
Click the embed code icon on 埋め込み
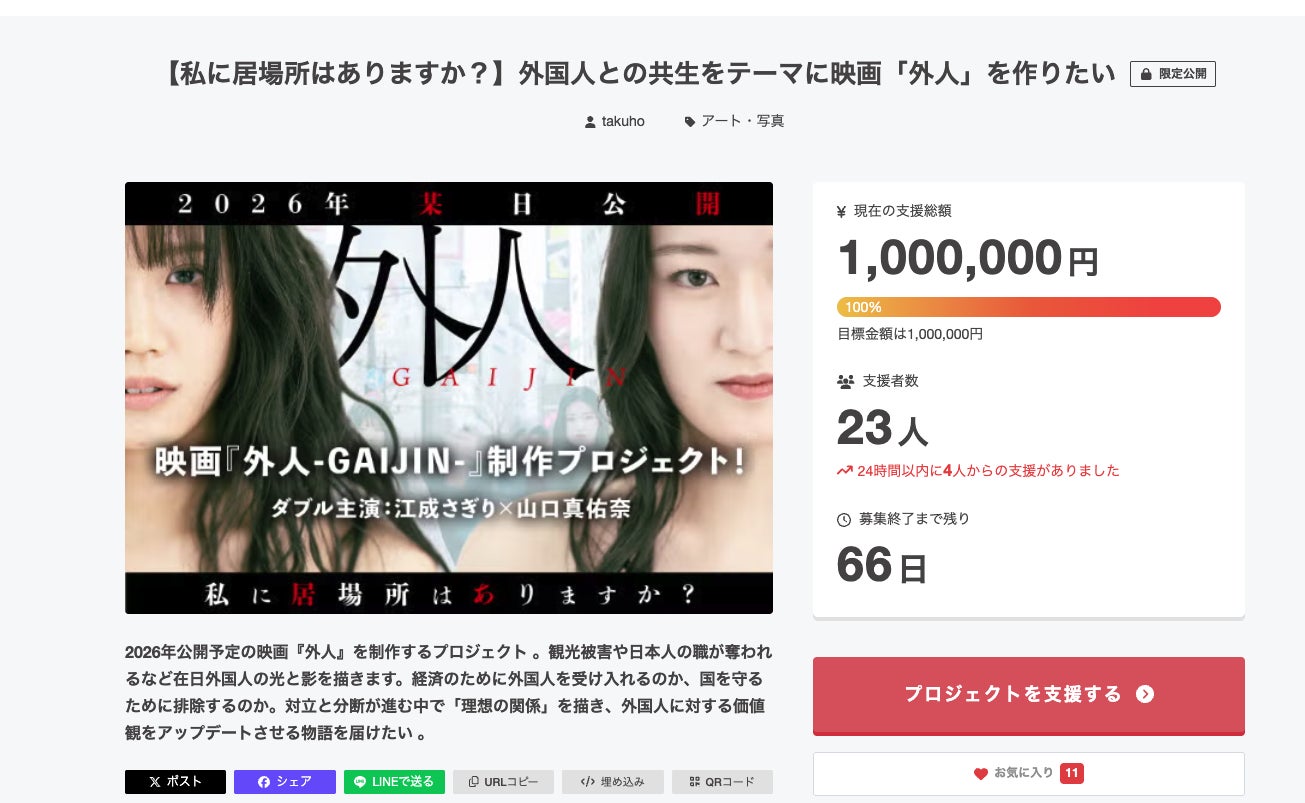588,782
